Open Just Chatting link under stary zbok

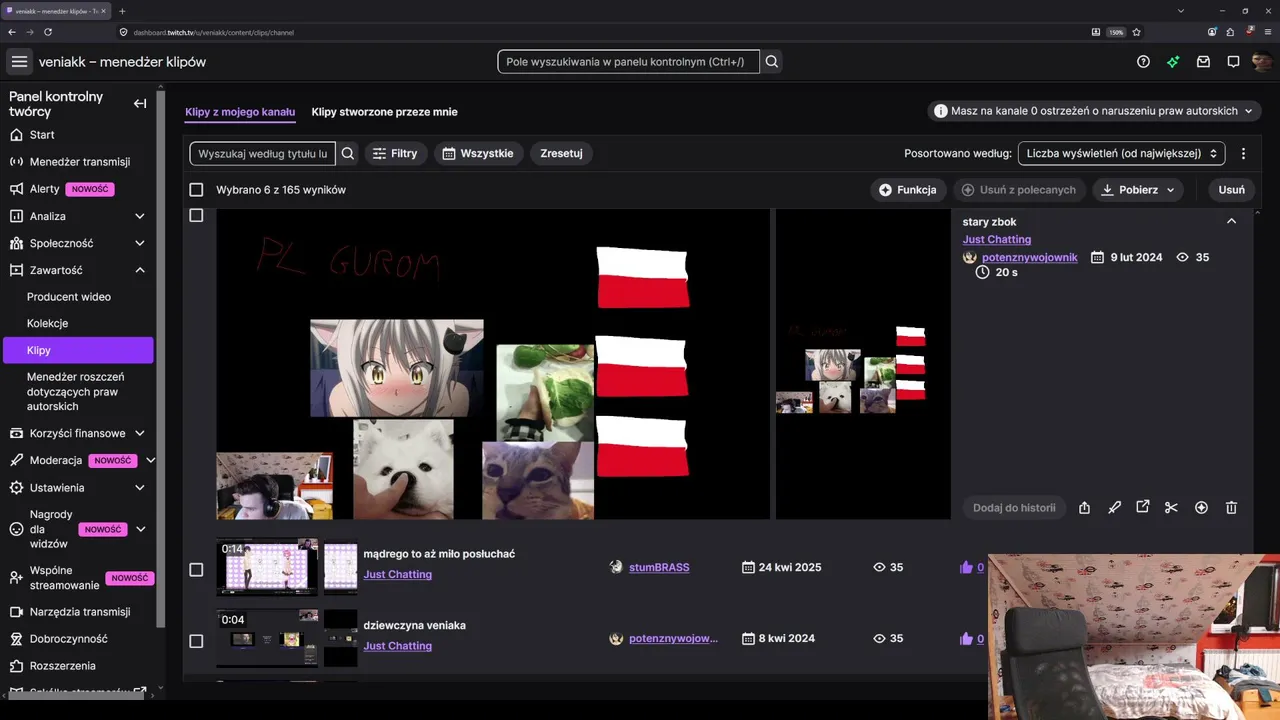point(997,239)
